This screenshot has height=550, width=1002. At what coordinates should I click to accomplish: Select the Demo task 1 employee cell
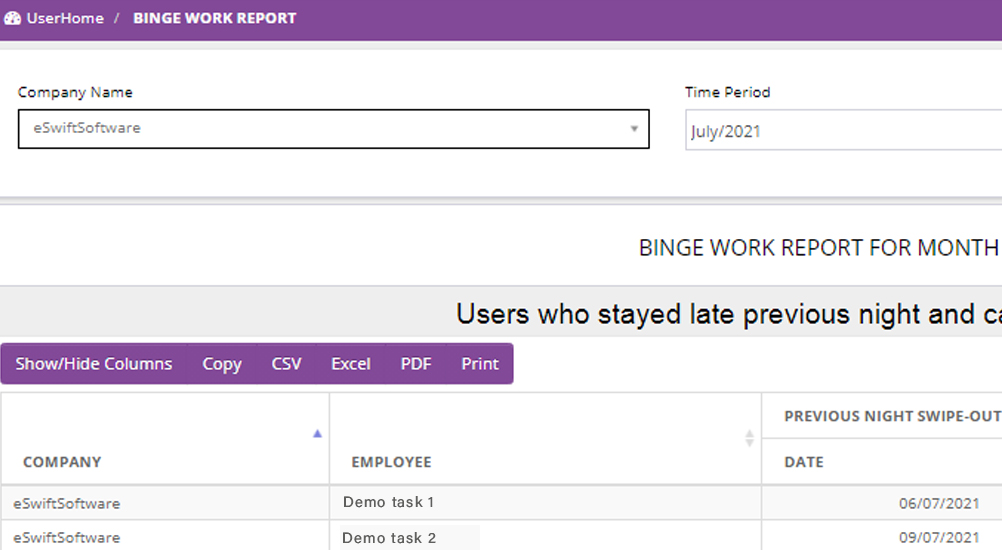pos(389,502)
